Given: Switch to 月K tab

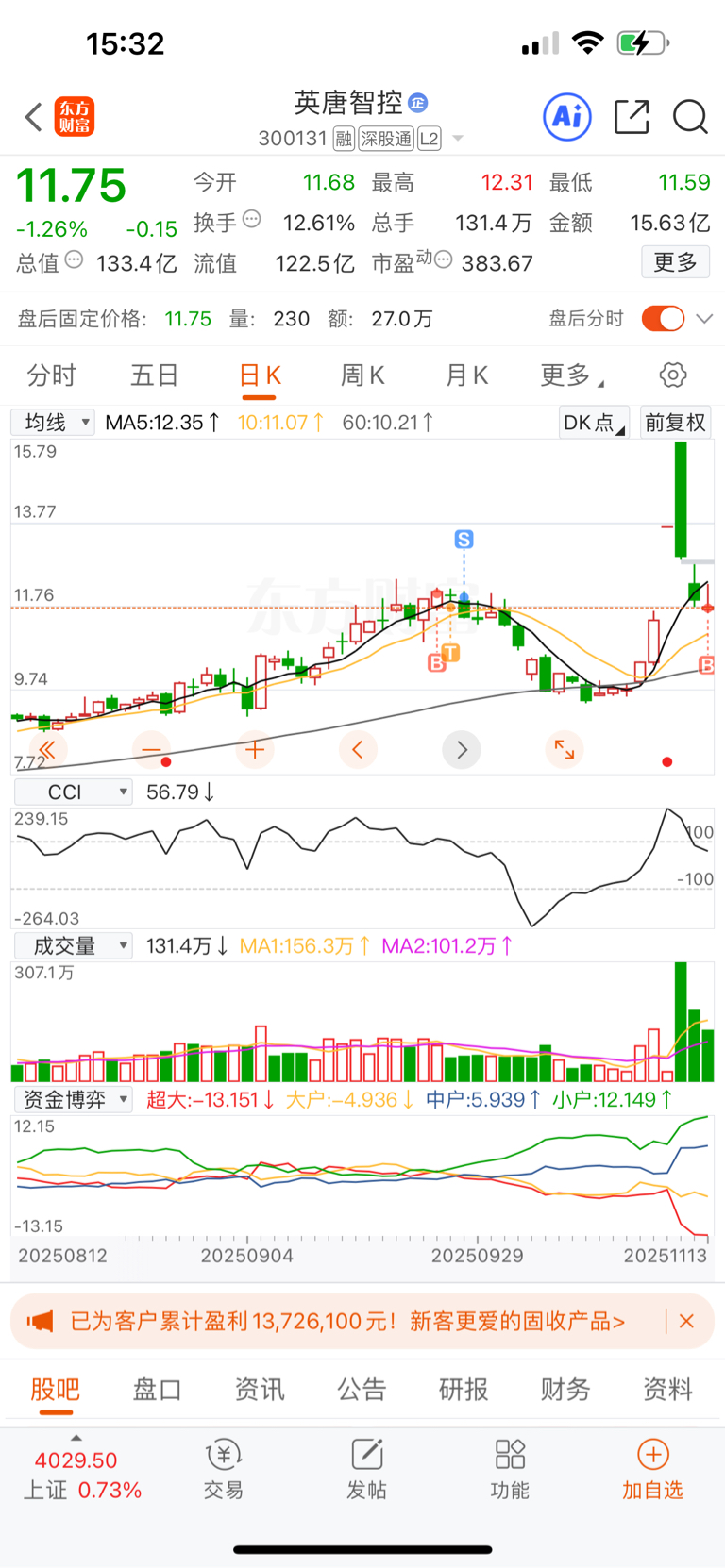Looking at the screenshot, I should [466, 375].
